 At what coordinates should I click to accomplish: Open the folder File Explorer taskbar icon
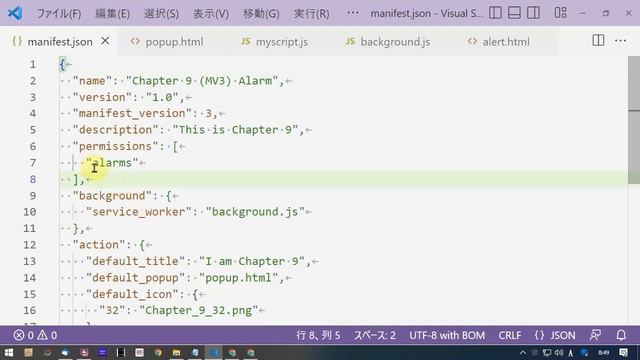176,353
